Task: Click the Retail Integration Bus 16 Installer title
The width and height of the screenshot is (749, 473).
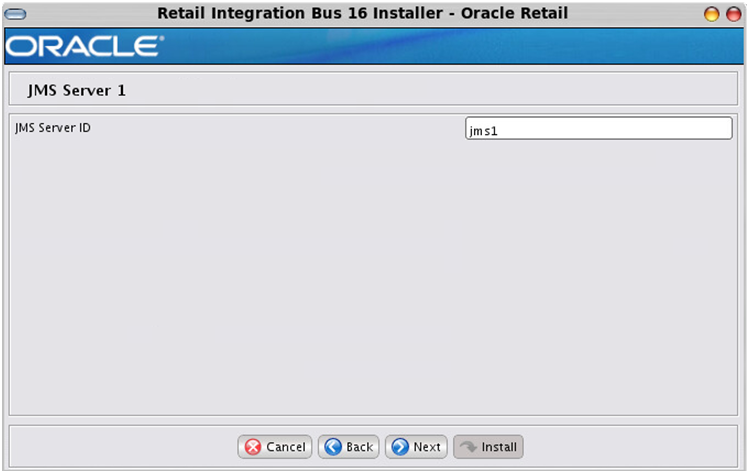Action: click(x=363, y=13)
